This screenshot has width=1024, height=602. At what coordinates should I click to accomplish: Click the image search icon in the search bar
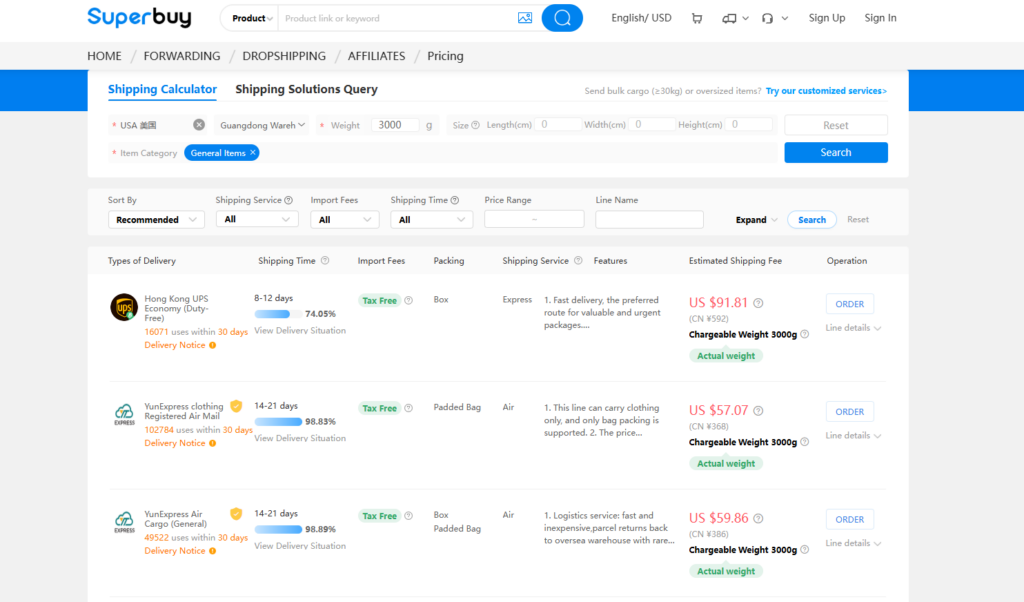tap(525, 17)
